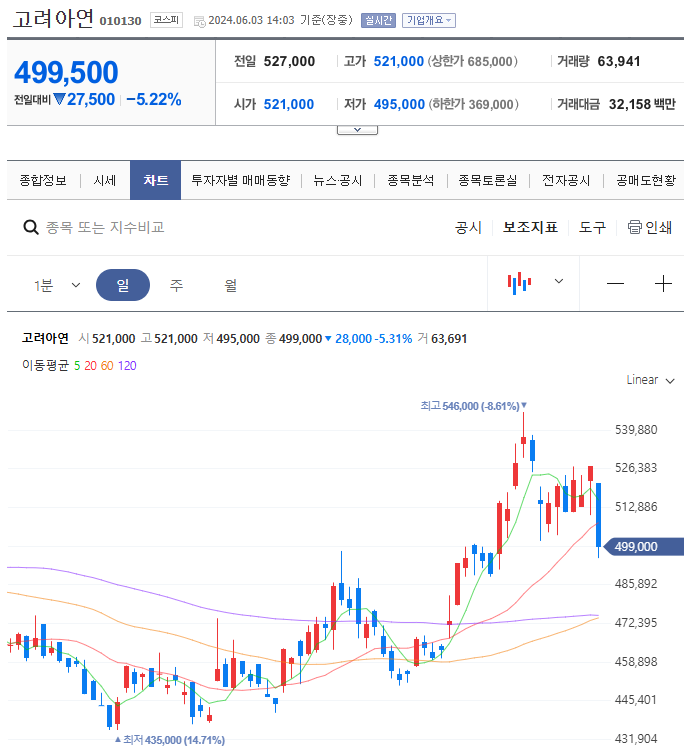Screen dimensions: 684x753
Task: Click the current price 499,500
Action: click(x=66, y=73)
